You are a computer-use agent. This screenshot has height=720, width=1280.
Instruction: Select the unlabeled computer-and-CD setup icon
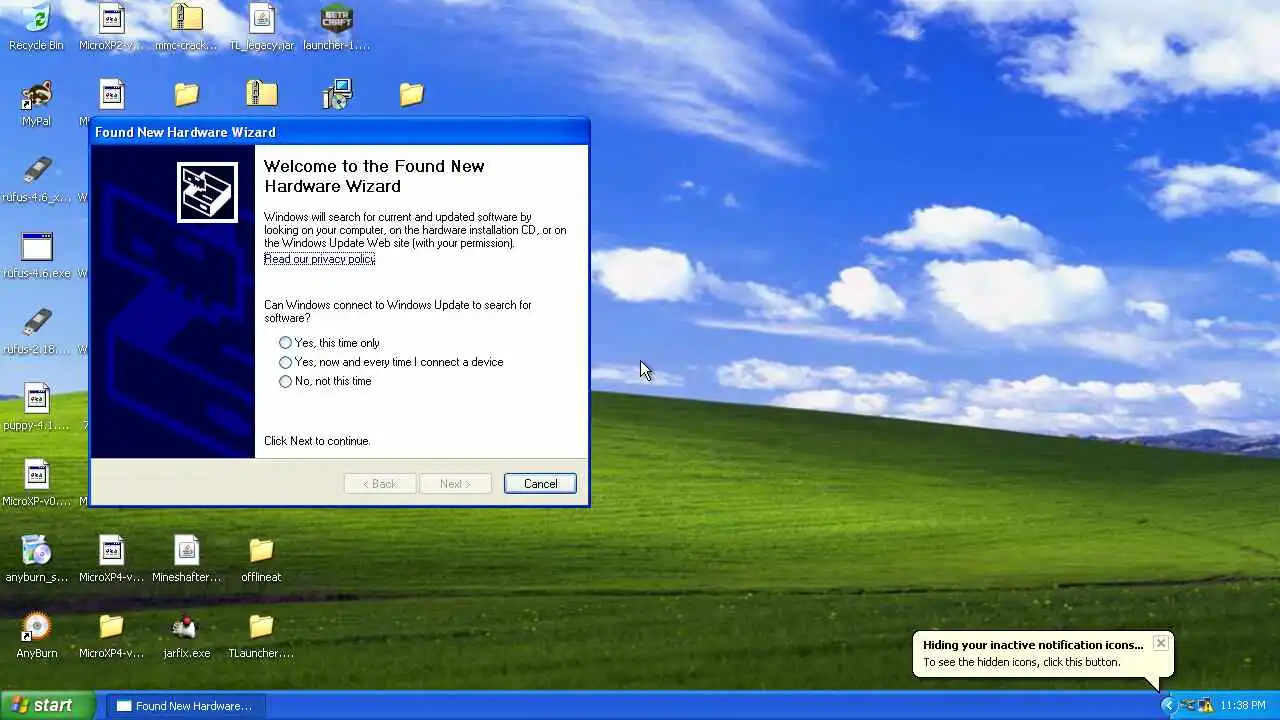tap(337, 95)
